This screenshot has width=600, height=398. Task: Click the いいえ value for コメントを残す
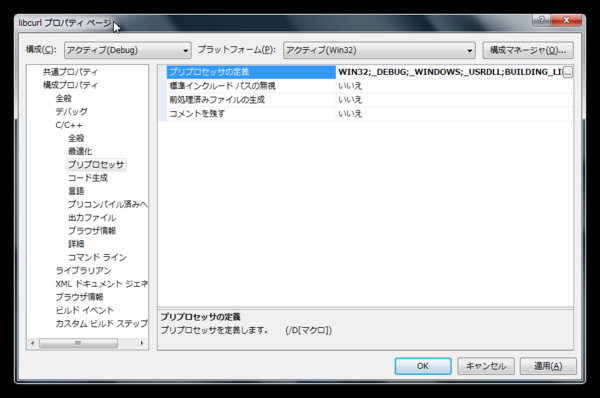point(455,114)
